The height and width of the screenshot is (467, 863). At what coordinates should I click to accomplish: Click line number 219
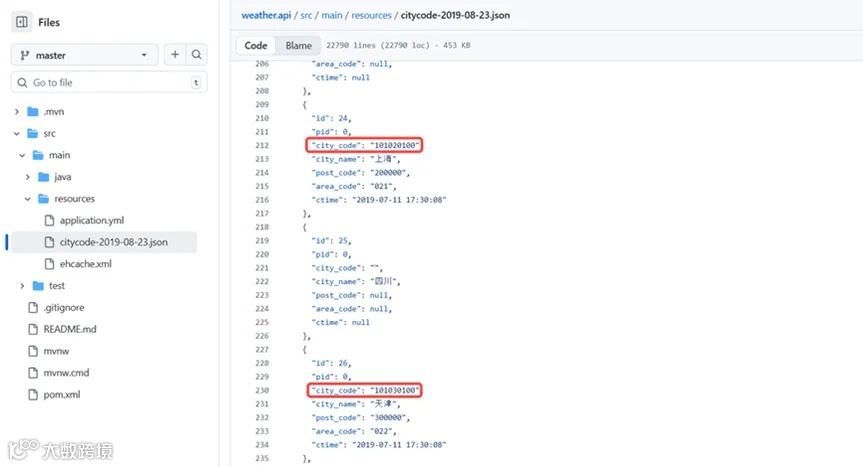[x=262, y=240]
